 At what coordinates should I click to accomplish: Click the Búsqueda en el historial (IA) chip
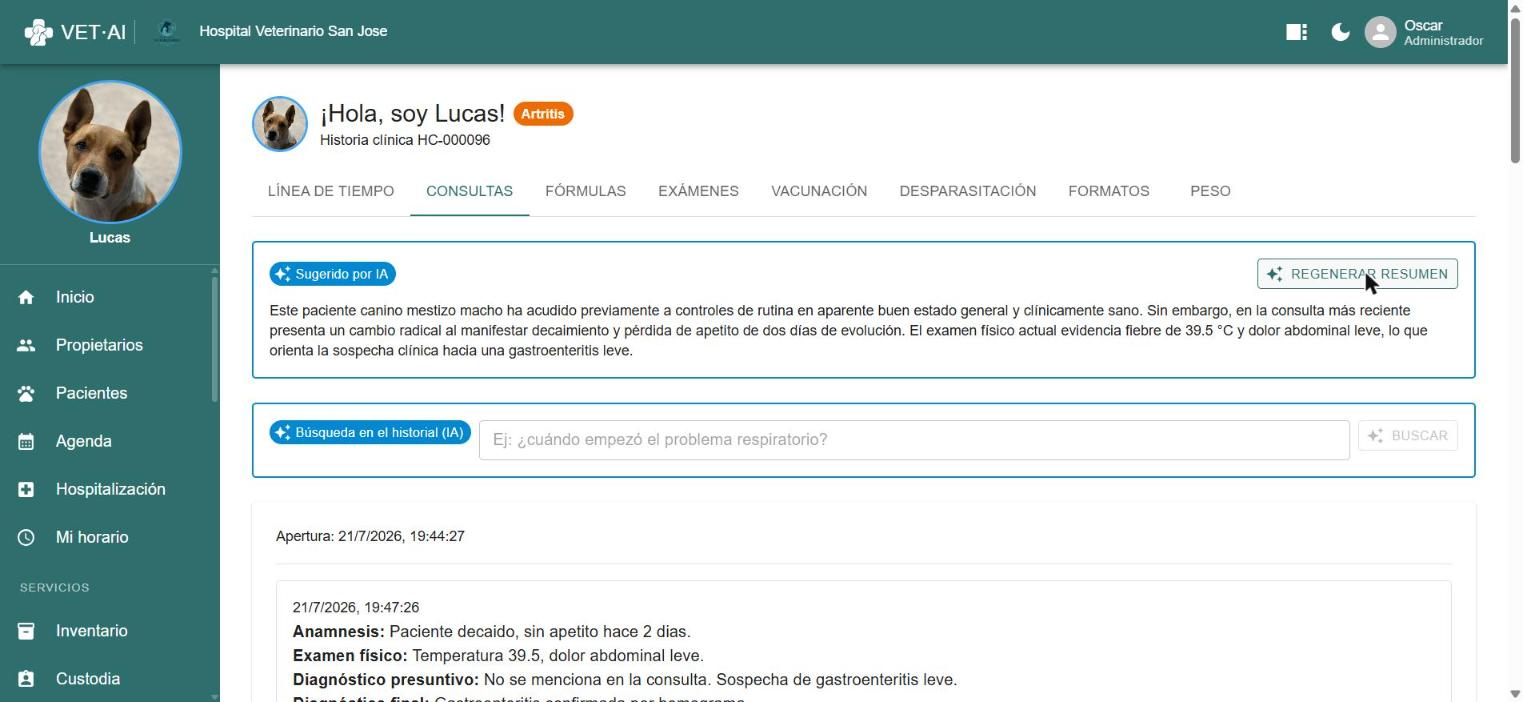click(370, 433)
